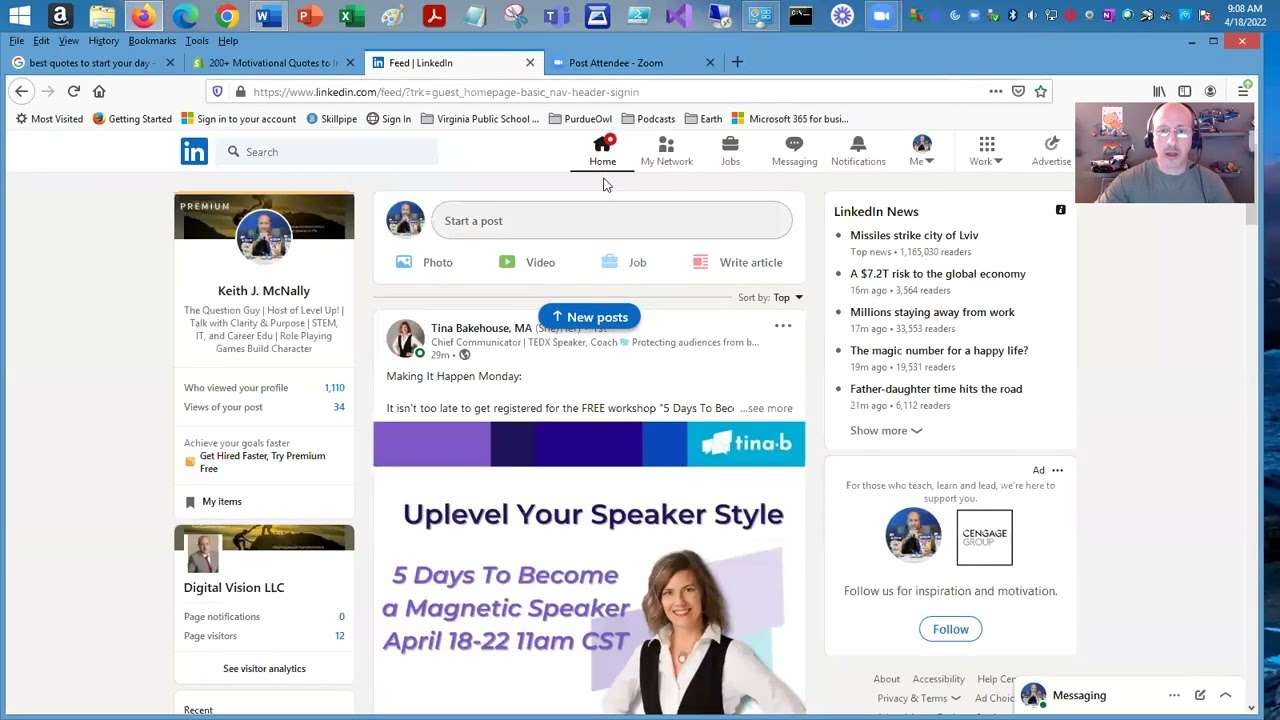The width and height of the screenshot is (1280, 720).
Task: Click Start a post box
Action: [x=611, y=221]
